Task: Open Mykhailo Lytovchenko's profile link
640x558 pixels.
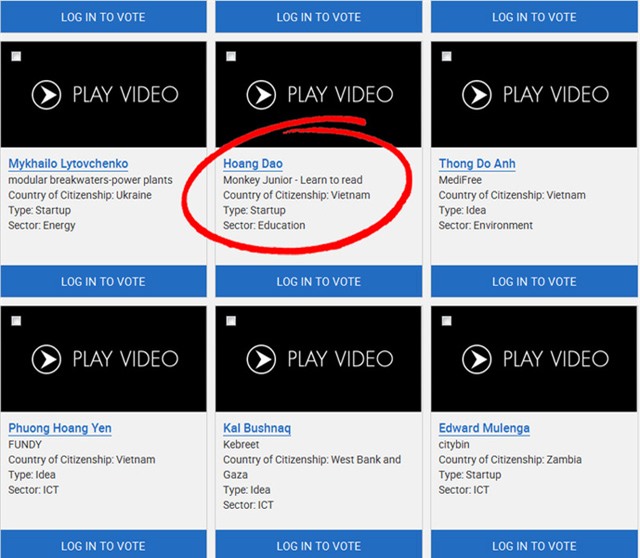Action: point(68,164)
